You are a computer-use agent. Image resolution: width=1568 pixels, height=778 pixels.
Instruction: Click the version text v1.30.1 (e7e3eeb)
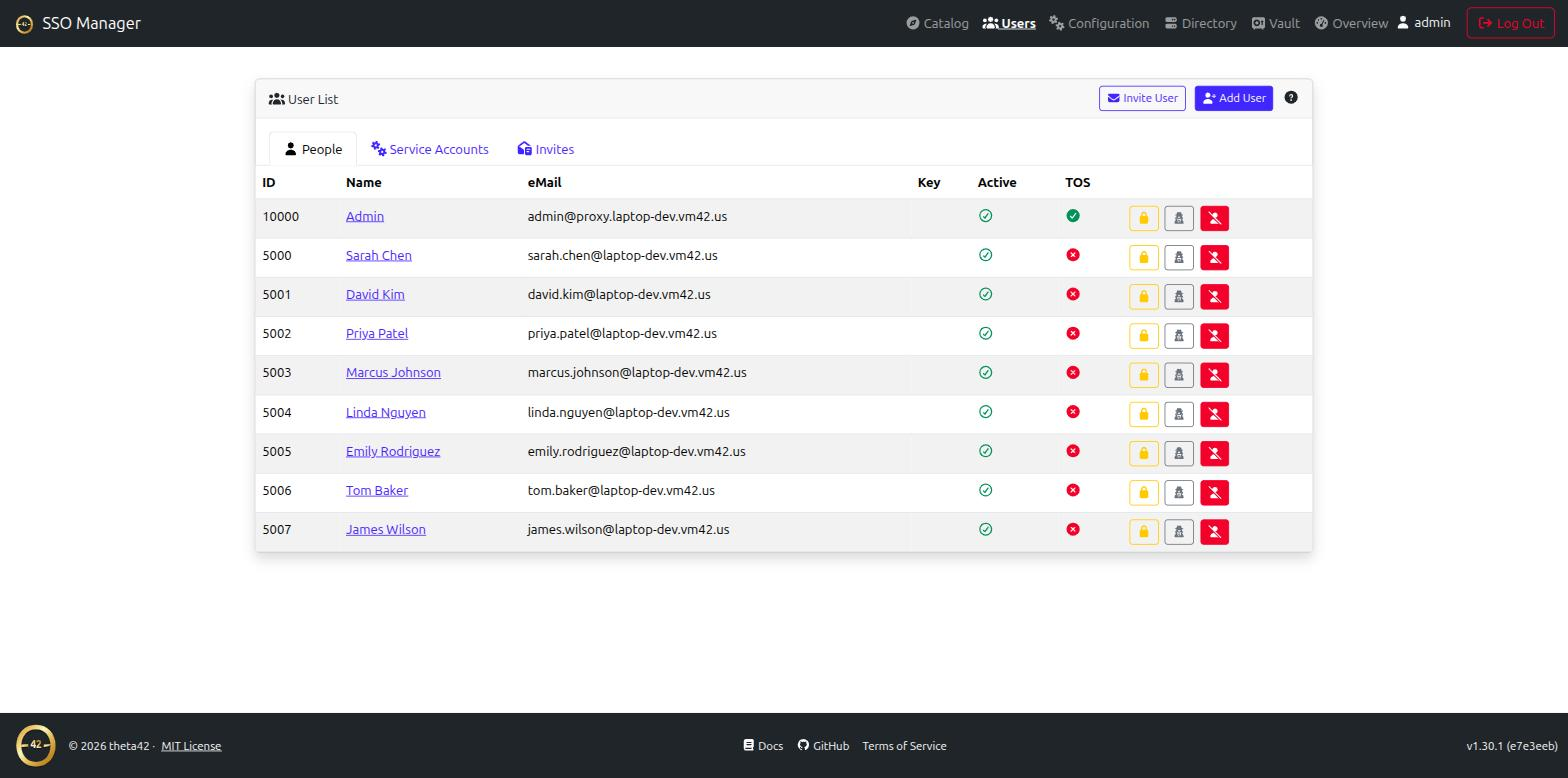[1512, 746]
